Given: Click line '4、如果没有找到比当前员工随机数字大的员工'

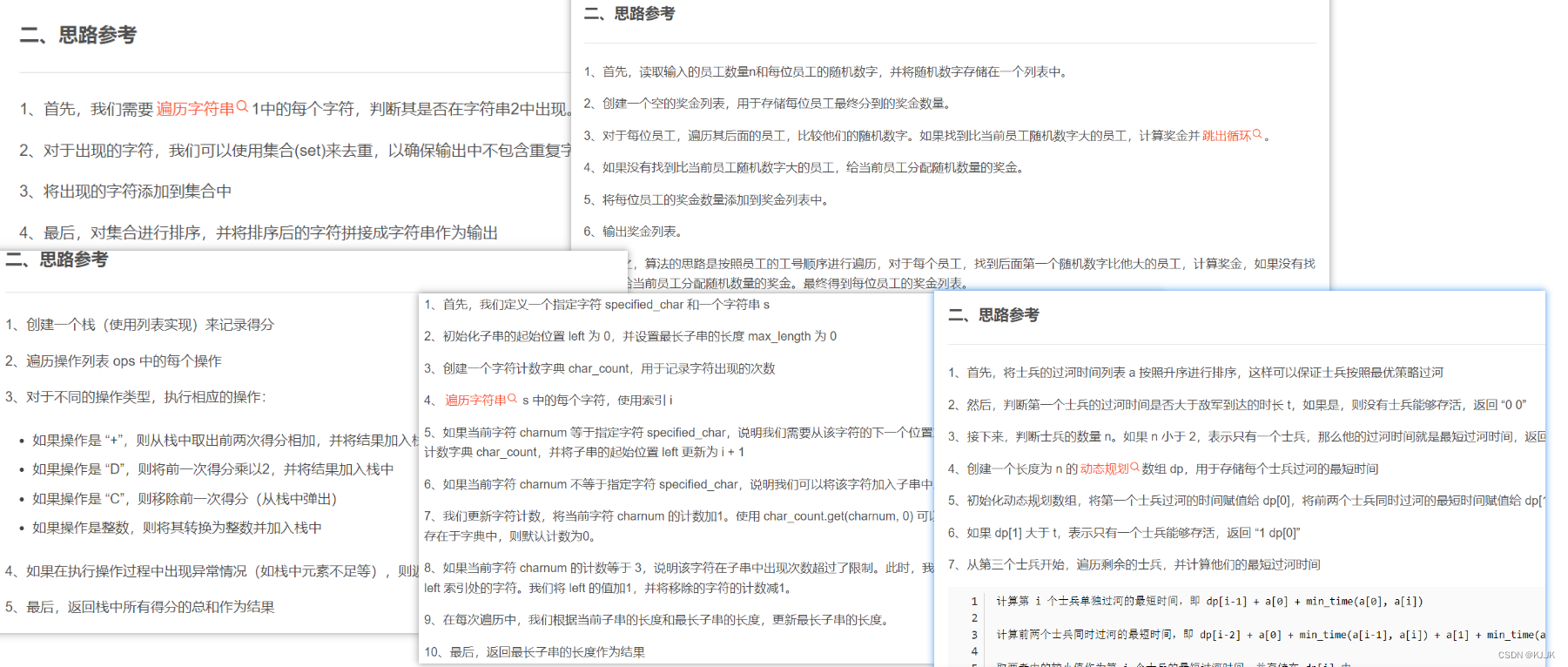Looking at the screenshot, I should pos(805,167).
